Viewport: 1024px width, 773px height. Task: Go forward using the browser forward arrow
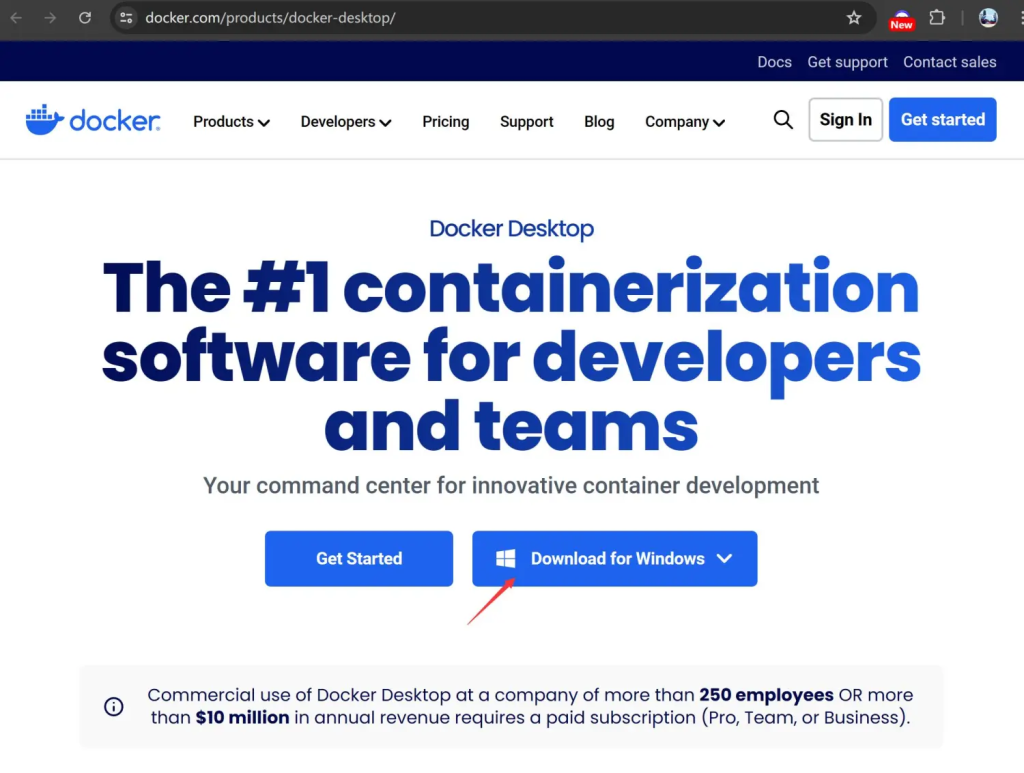click(x=50, y=18)
